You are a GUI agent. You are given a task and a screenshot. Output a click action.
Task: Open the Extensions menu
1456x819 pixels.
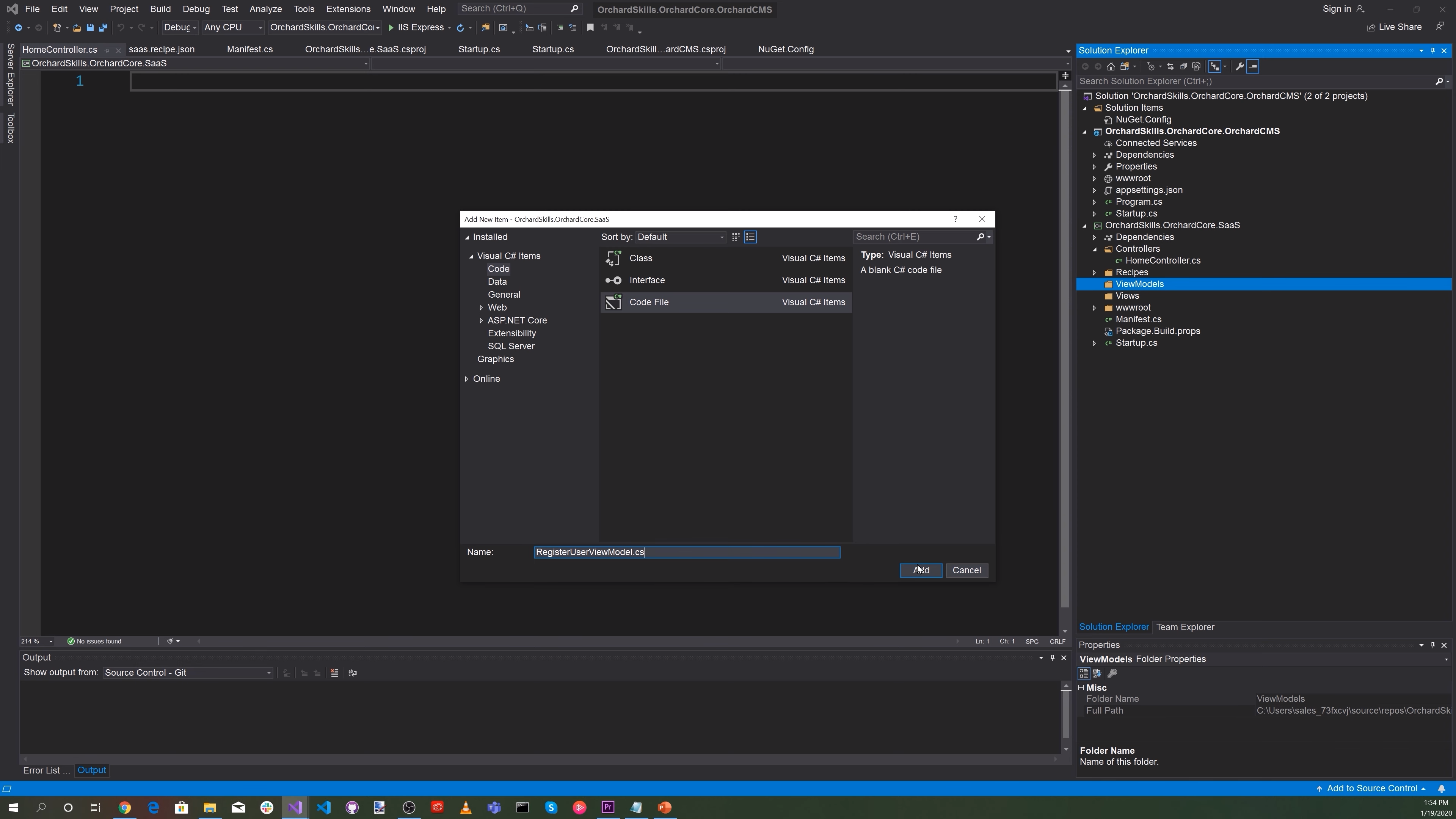tap(348, 9)
